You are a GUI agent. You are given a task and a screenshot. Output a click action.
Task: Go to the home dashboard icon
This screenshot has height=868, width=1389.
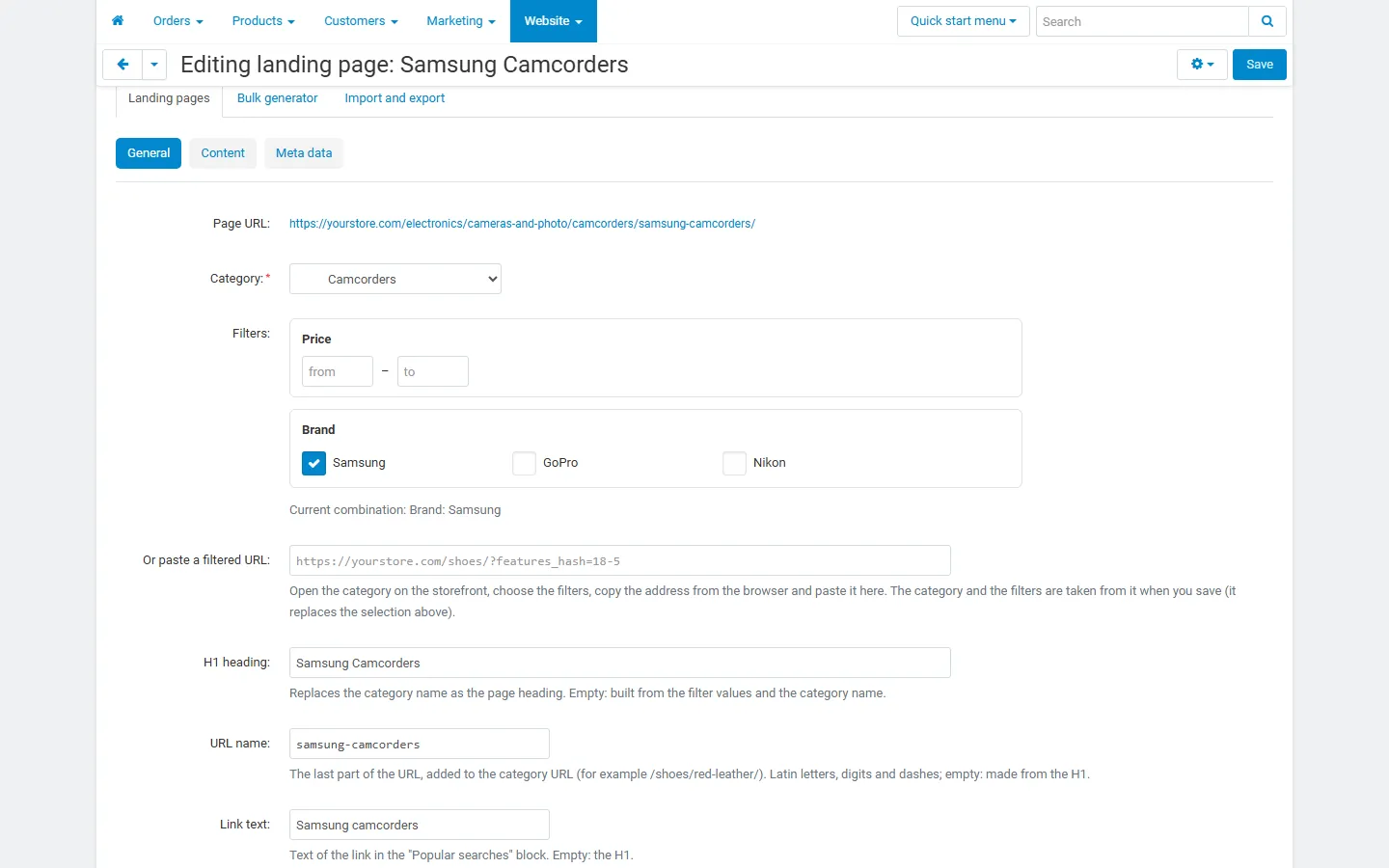tap(118, 21)
